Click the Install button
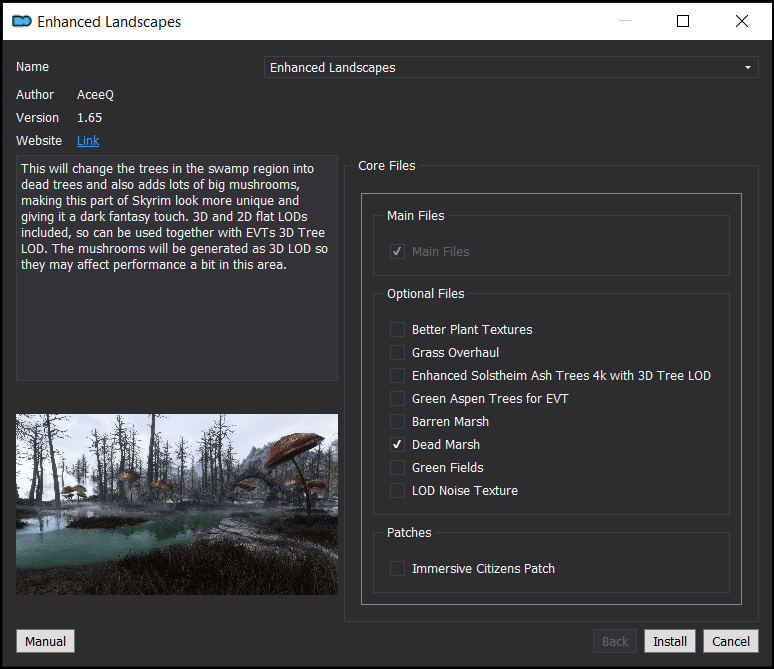The width and height of the screenshot is (774, 669). (x=670, y=641)
